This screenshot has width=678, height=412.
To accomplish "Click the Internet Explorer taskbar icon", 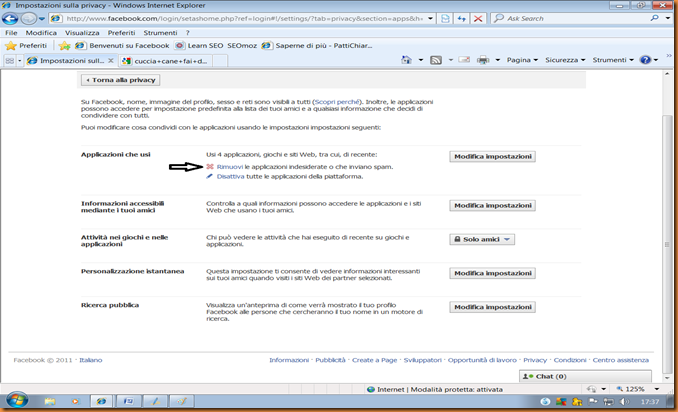I will click(x=102, y=402).
